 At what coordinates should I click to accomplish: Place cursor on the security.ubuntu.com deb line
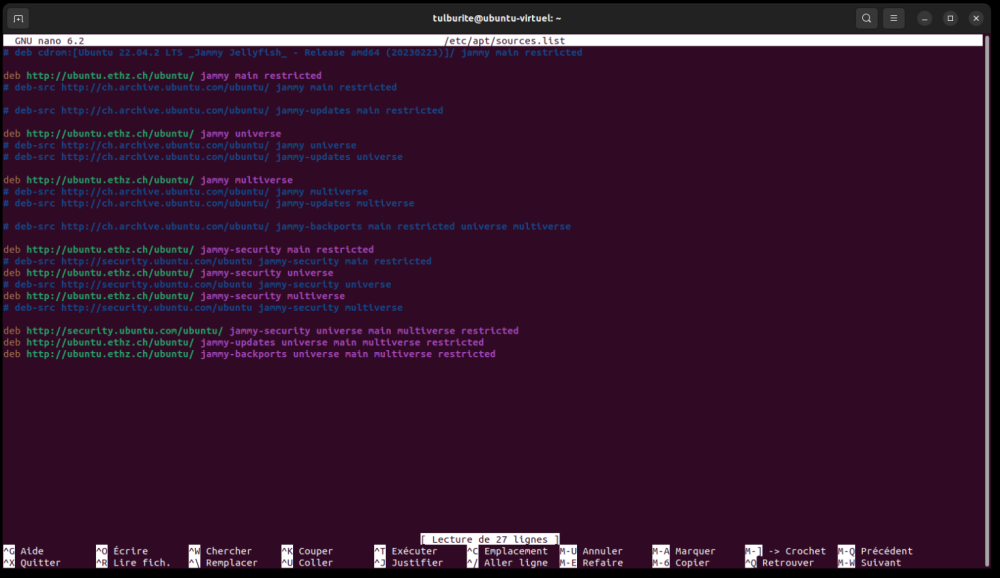260,331
